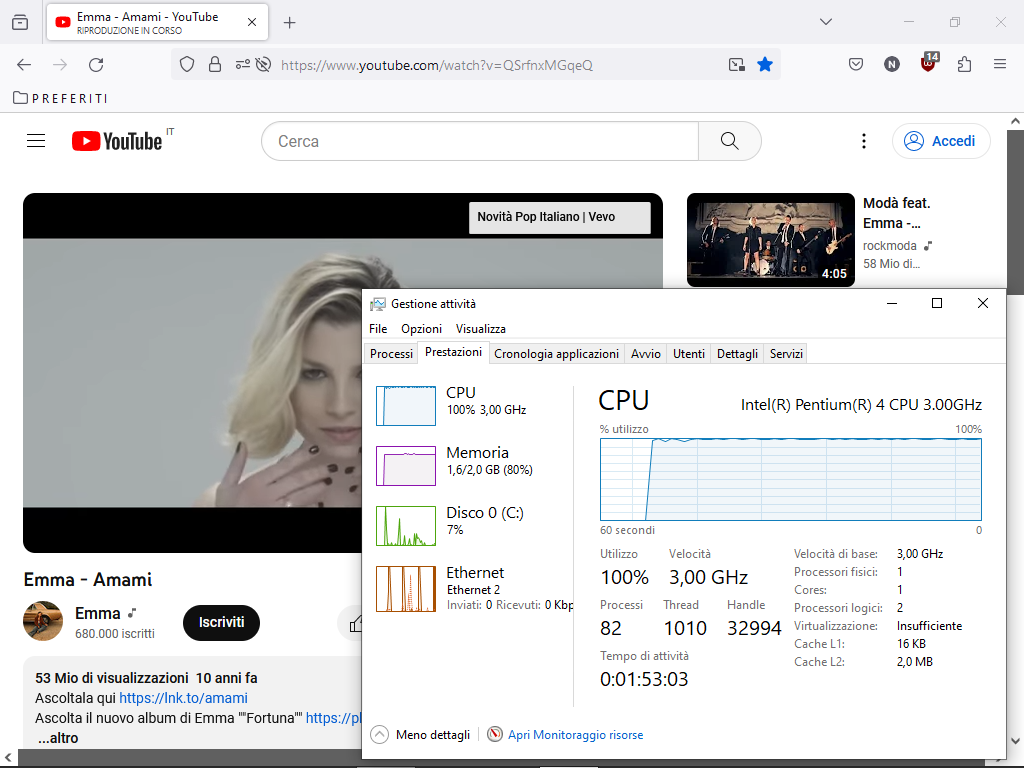
Task: Click the Accedi sign-in button
Action: pyautogui.click(x=941, y=141)
